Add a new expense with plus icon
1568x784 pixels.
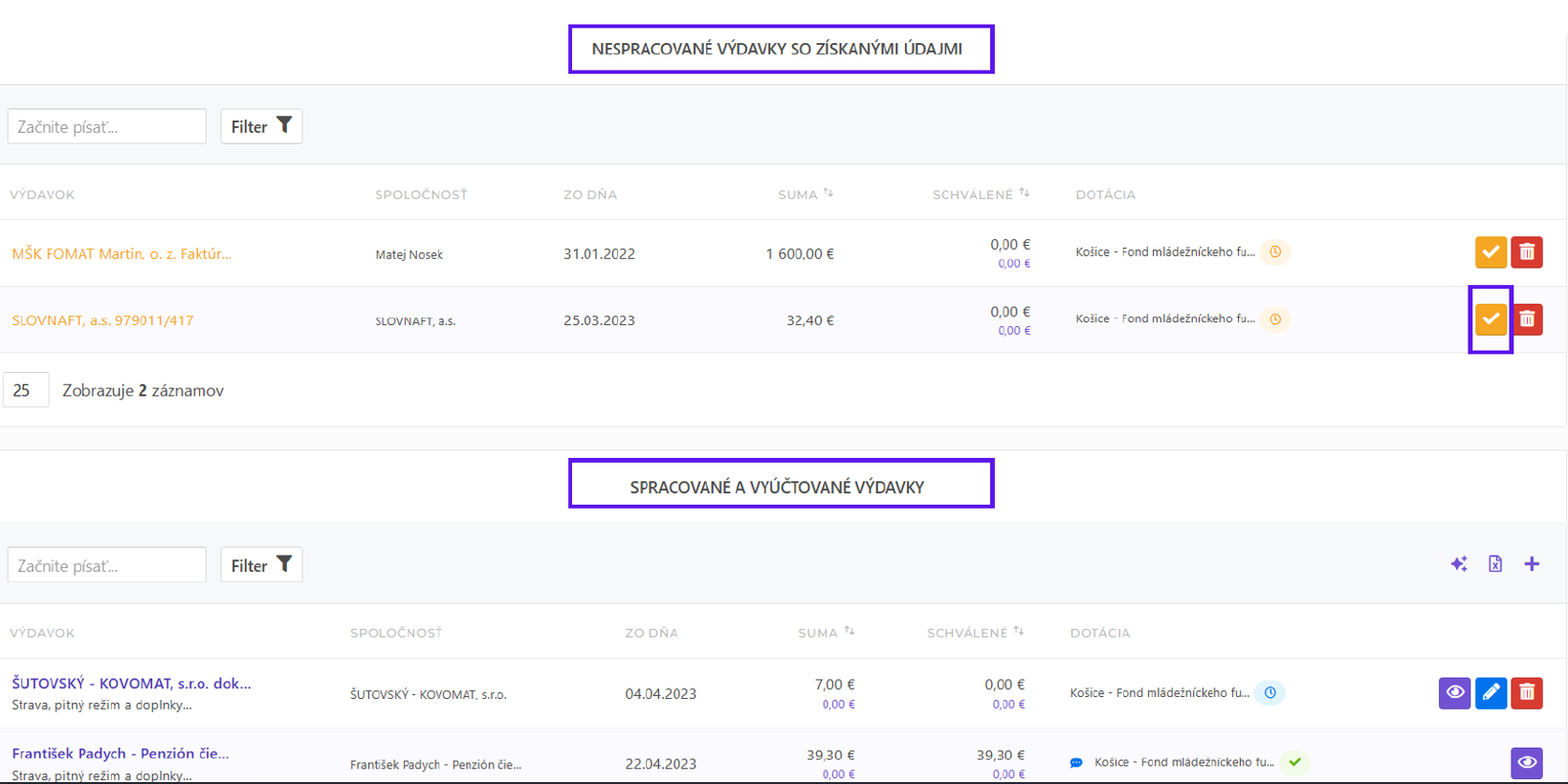tap(1532, 564)
